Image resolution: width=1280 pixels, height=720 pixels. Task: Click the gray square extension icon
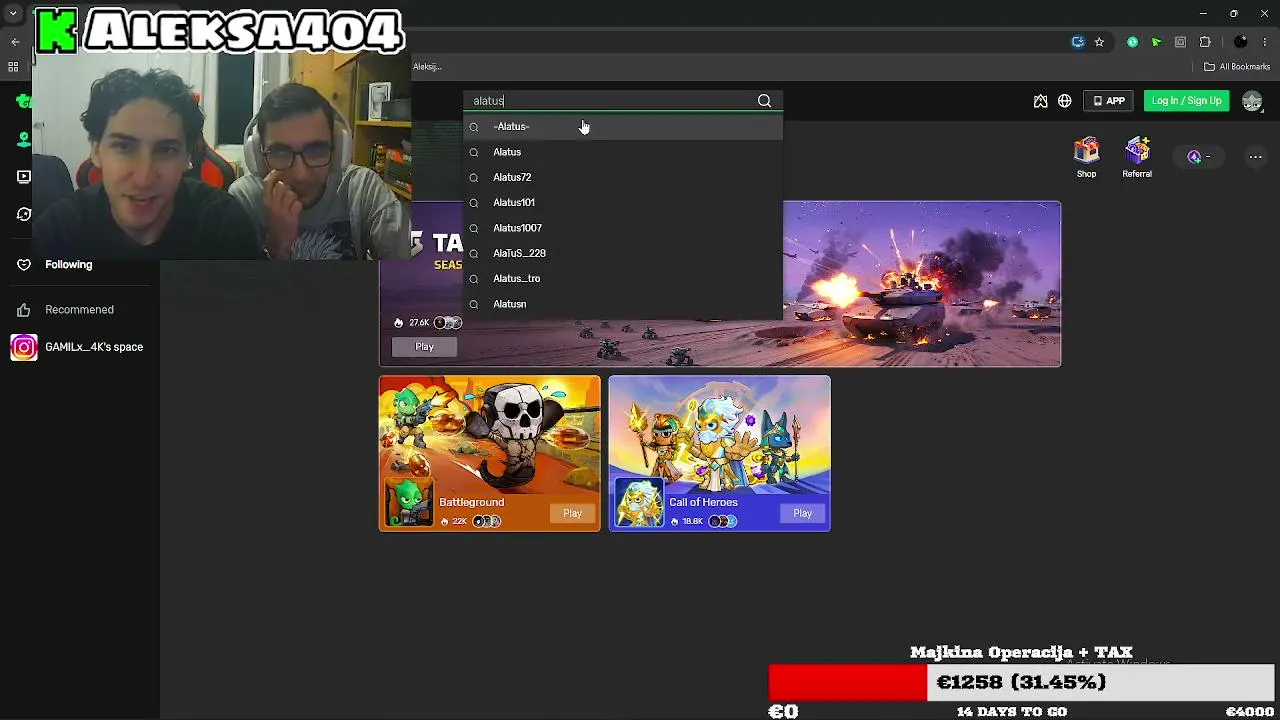click(1180, 42)
